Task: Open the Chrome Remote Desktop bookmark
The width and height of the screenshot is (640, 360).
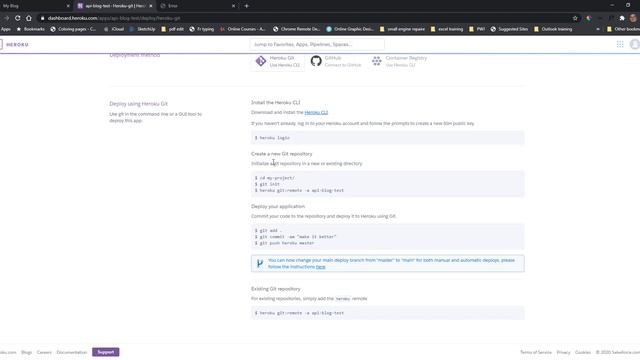Action: (x=296, y=29)
